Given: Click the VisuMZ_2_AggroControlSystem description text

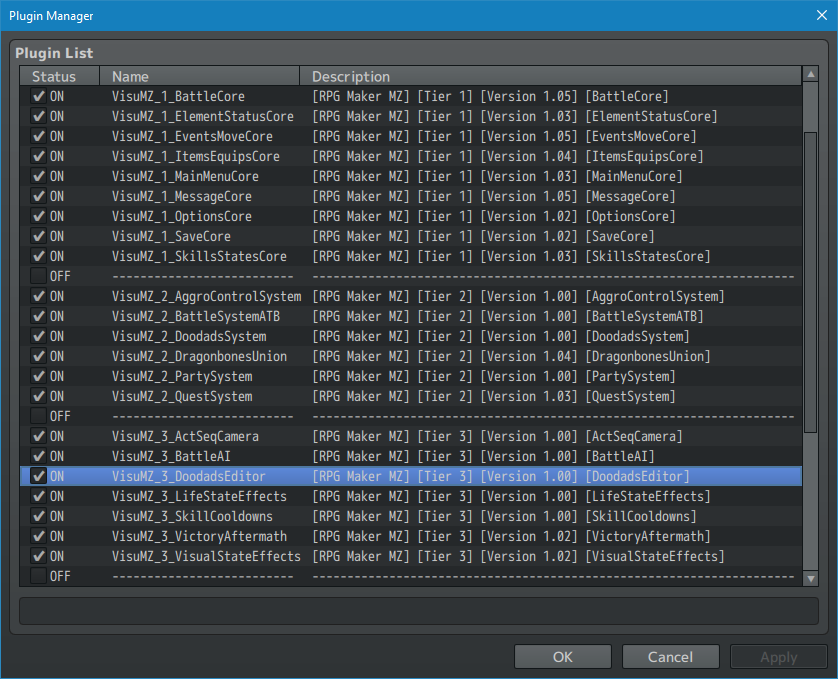Looking at the screenshot, I should [518, 296].
